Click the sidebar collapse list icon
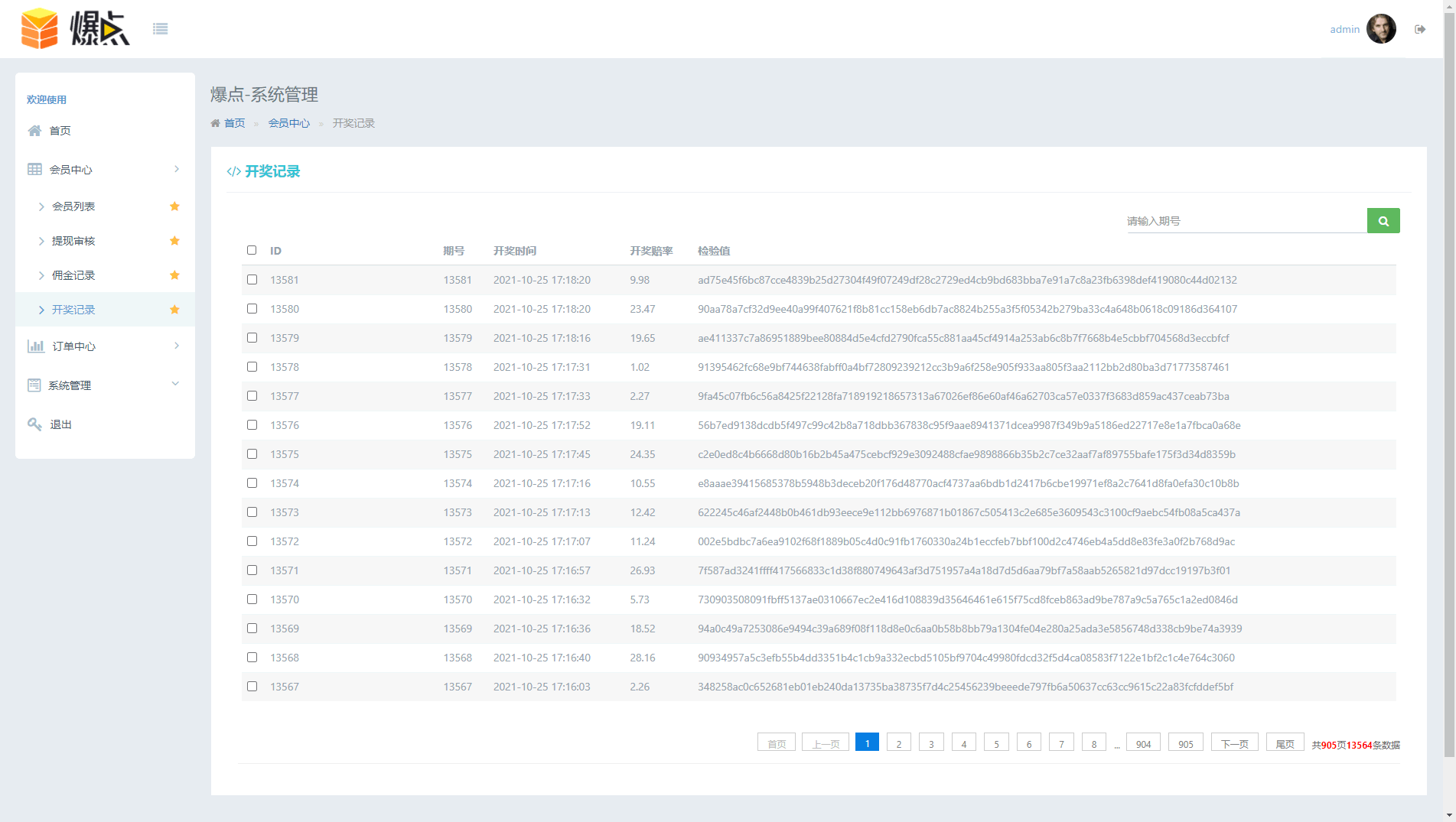The width and height of the screenshot is (1456, 822). coord(160,29)
